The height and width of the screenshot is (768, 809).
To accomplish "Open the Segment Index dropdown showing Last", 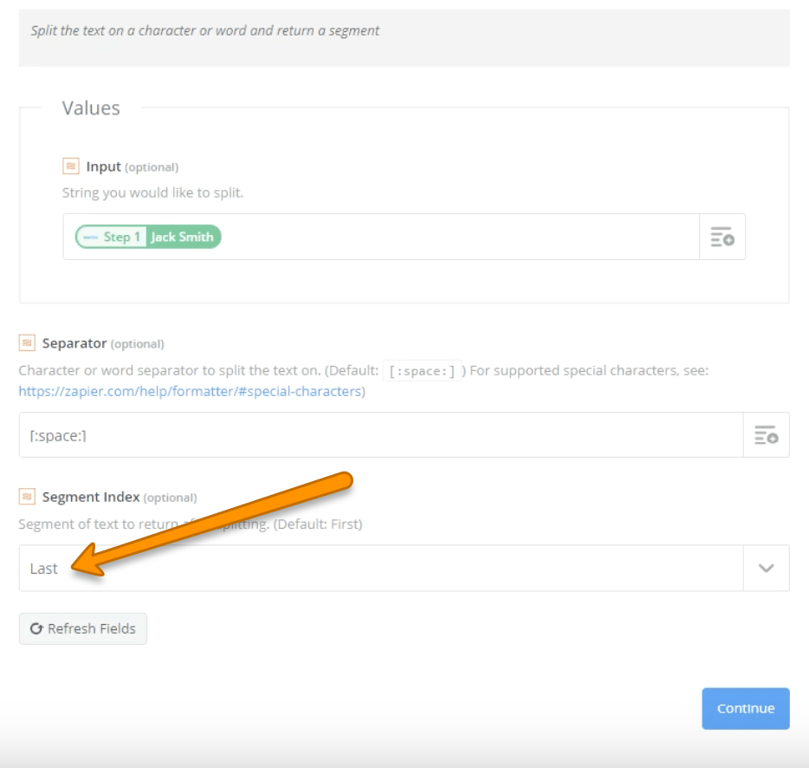I will [x=380, y=568].
